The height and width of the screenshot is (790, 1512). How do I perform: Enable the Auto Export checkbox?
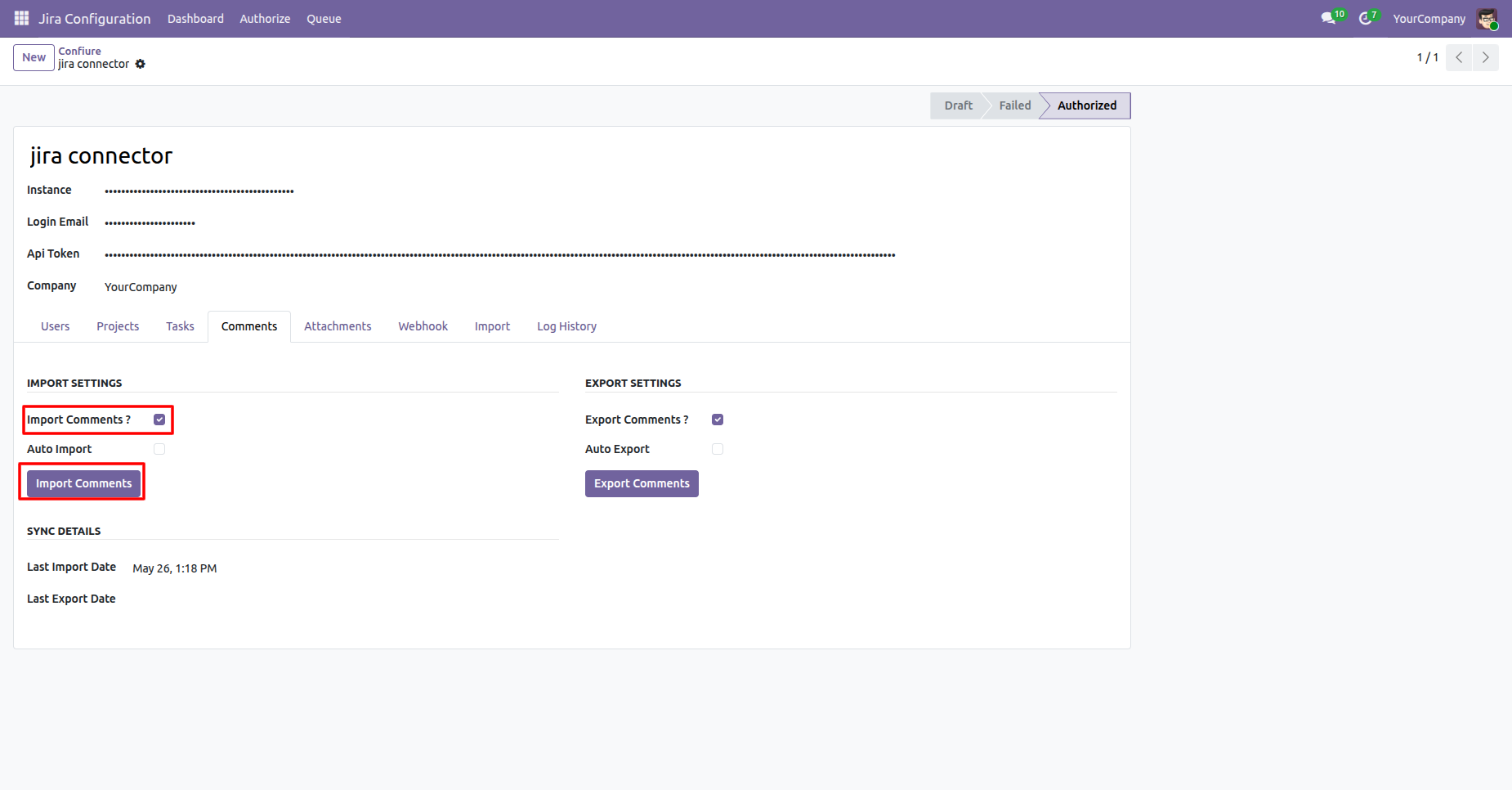pos(718,449)
